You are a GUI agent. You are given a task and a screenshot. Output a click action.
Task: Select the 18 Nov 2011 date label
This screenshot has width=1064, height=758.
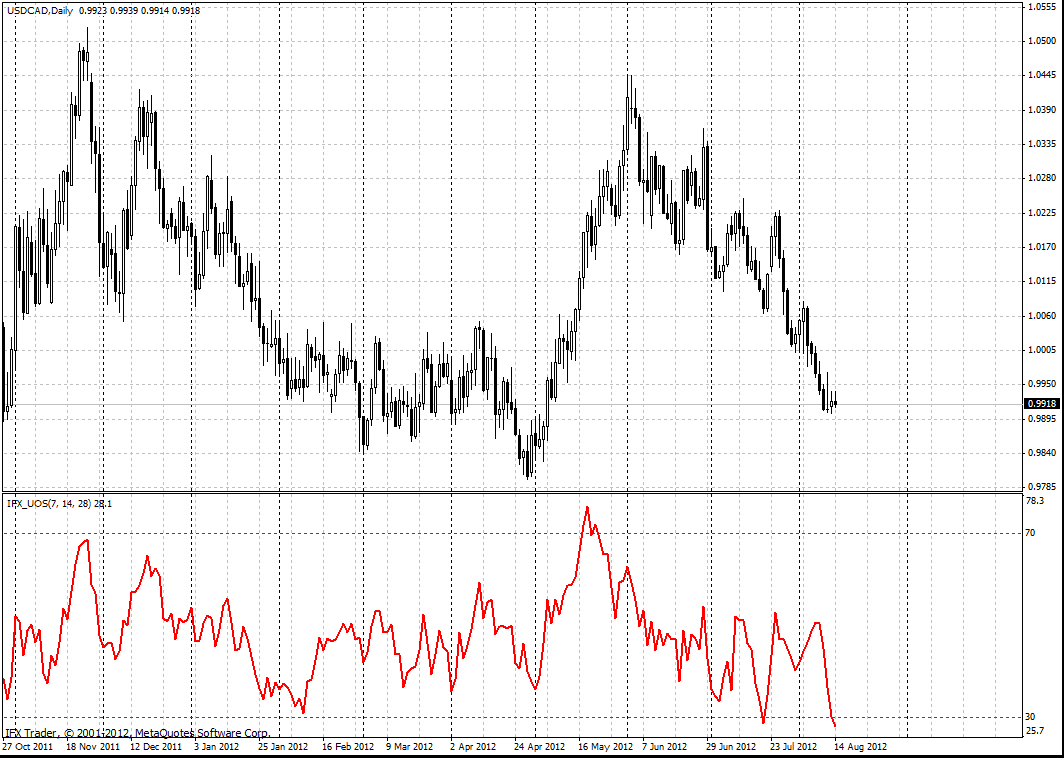tap(92, 746)
